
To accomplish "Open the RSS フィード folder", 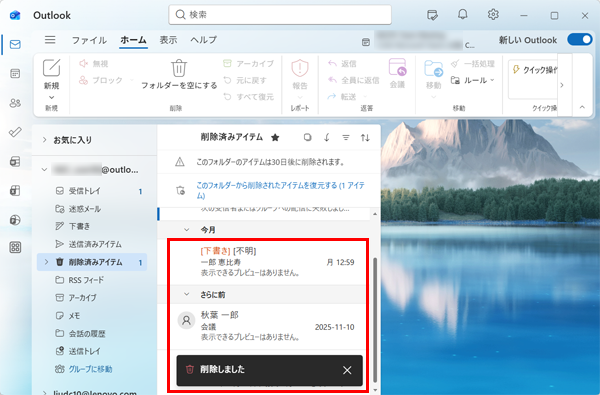I will coord(92,280).
